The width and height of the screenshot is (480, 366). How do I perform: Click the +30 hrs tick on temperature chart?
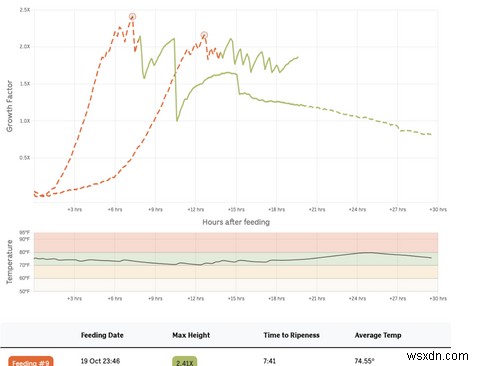(438, 298)
